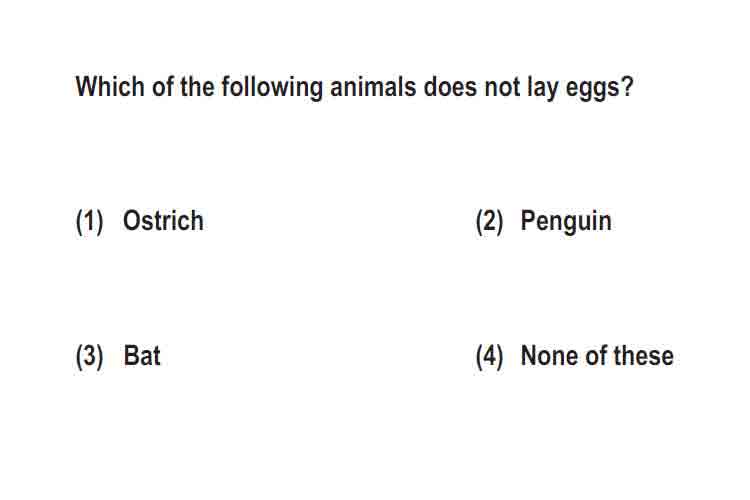
Task: Click the word of in the question
Action: coord(162,87)
